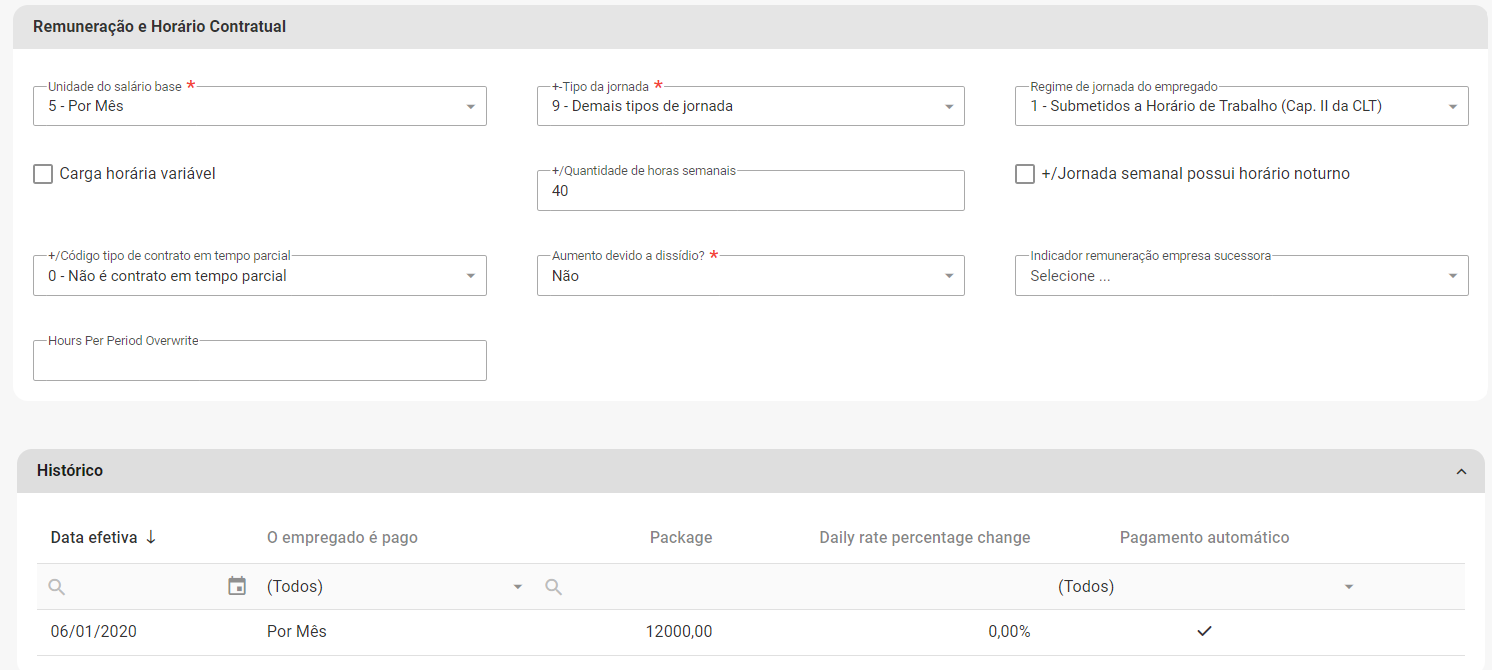Open Indicador remuneração empresa sucessora dropdown

point(1241,276)
